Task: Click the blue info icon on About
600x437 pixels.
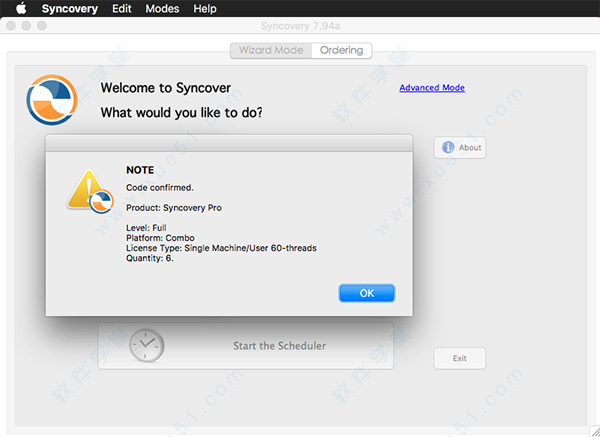Action: [448, 147]
